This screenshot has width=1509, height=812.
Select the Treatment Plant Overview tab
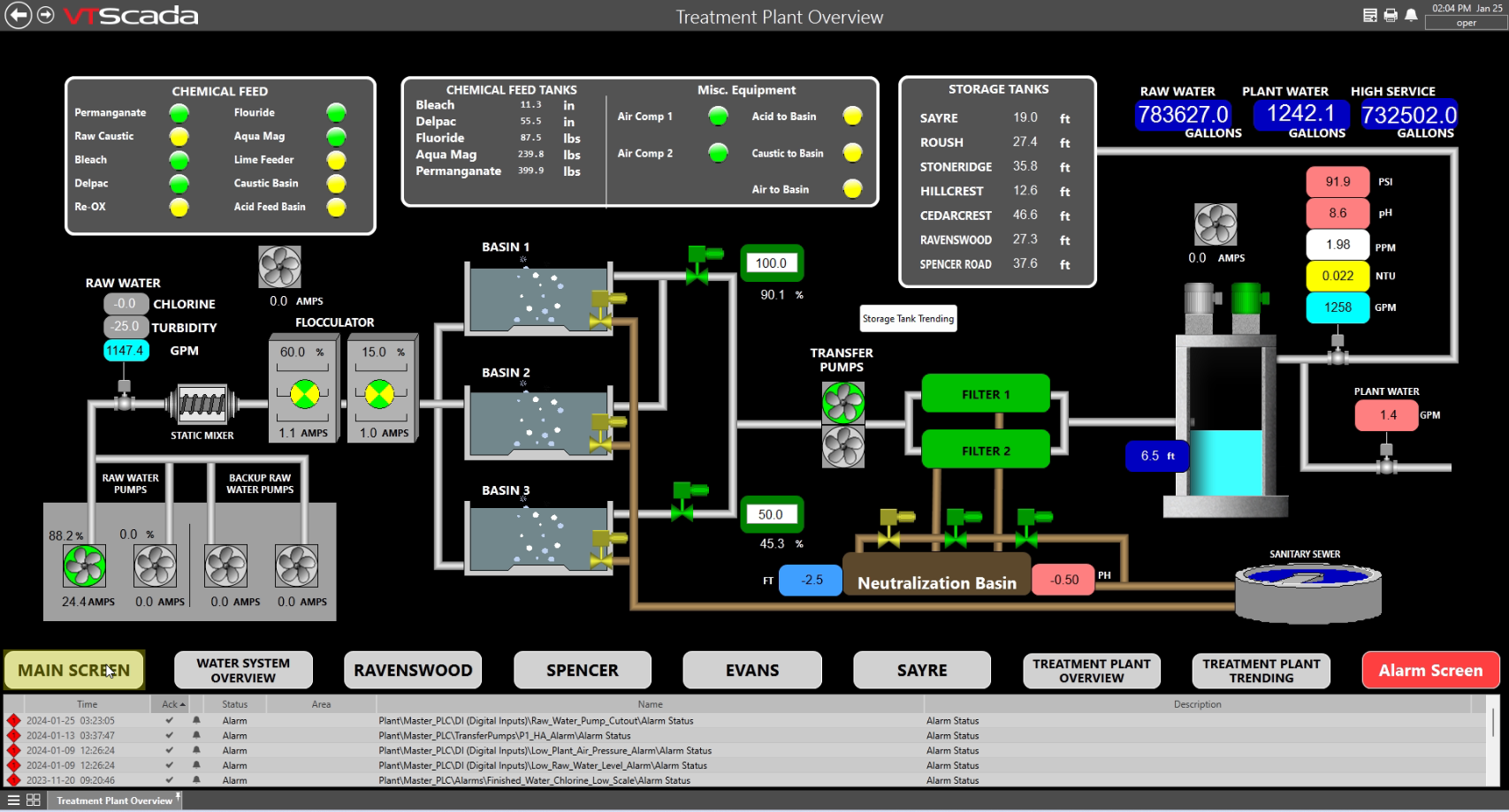tap(115, 800)
